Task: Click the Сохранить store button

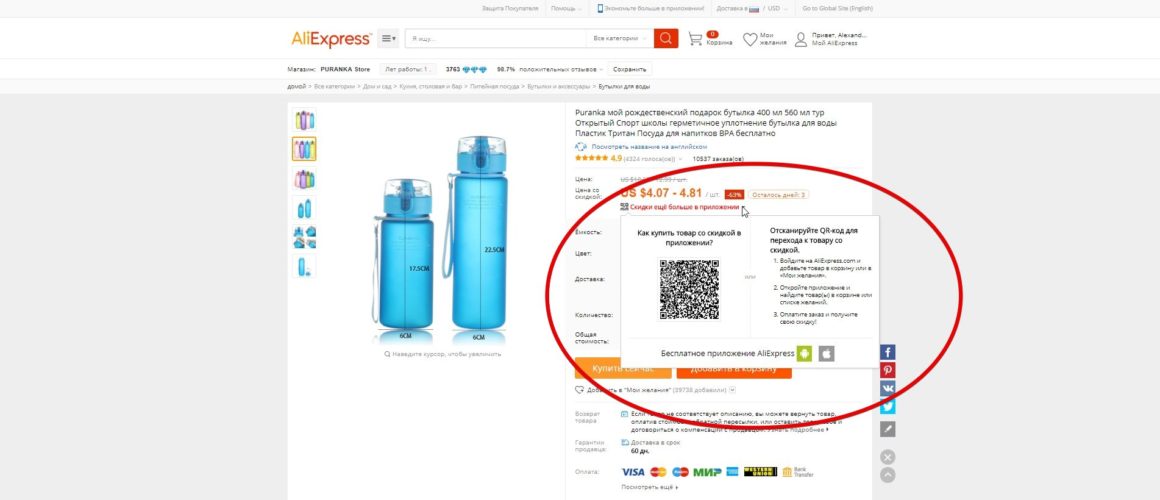Action: 630,70
